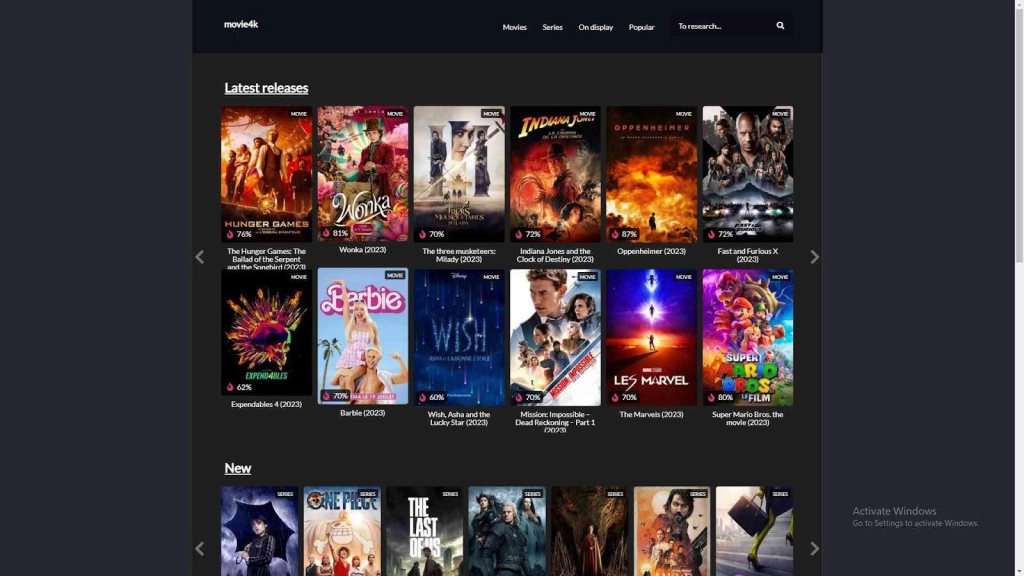
Task: Click the 'Oppenheimer (2023)' title text
Action: [x=652, y=251]
